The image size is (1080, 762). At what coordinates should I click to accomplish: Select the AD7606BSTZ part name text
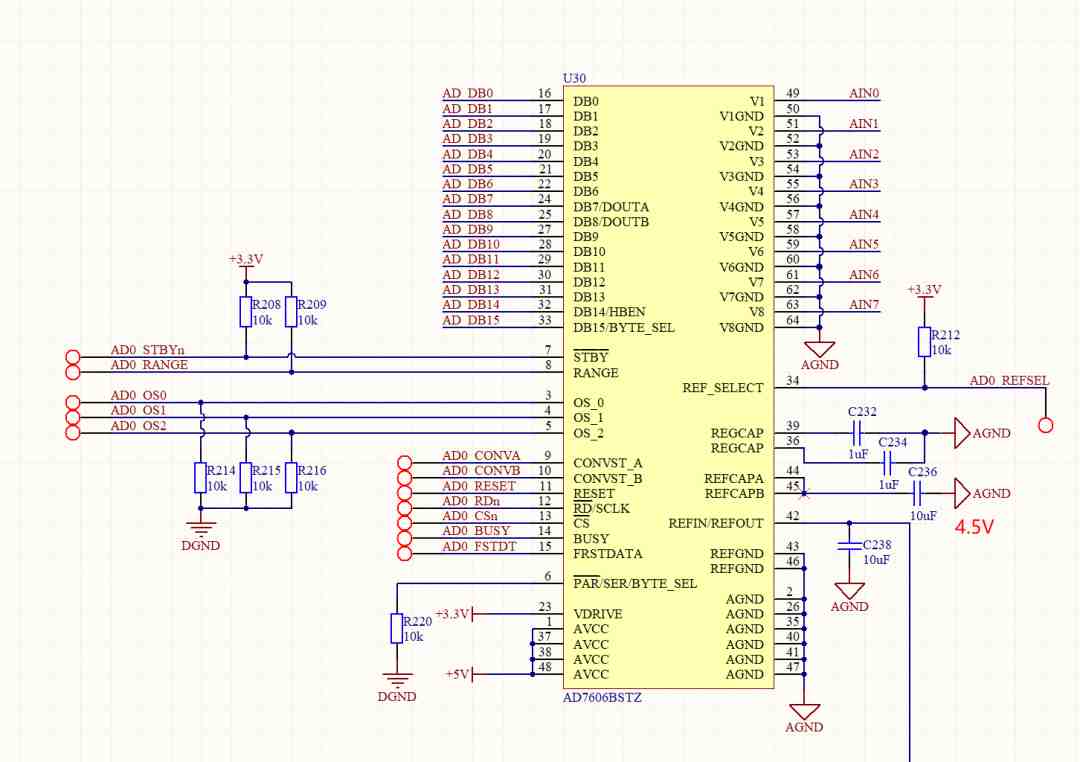coord(602,697)
